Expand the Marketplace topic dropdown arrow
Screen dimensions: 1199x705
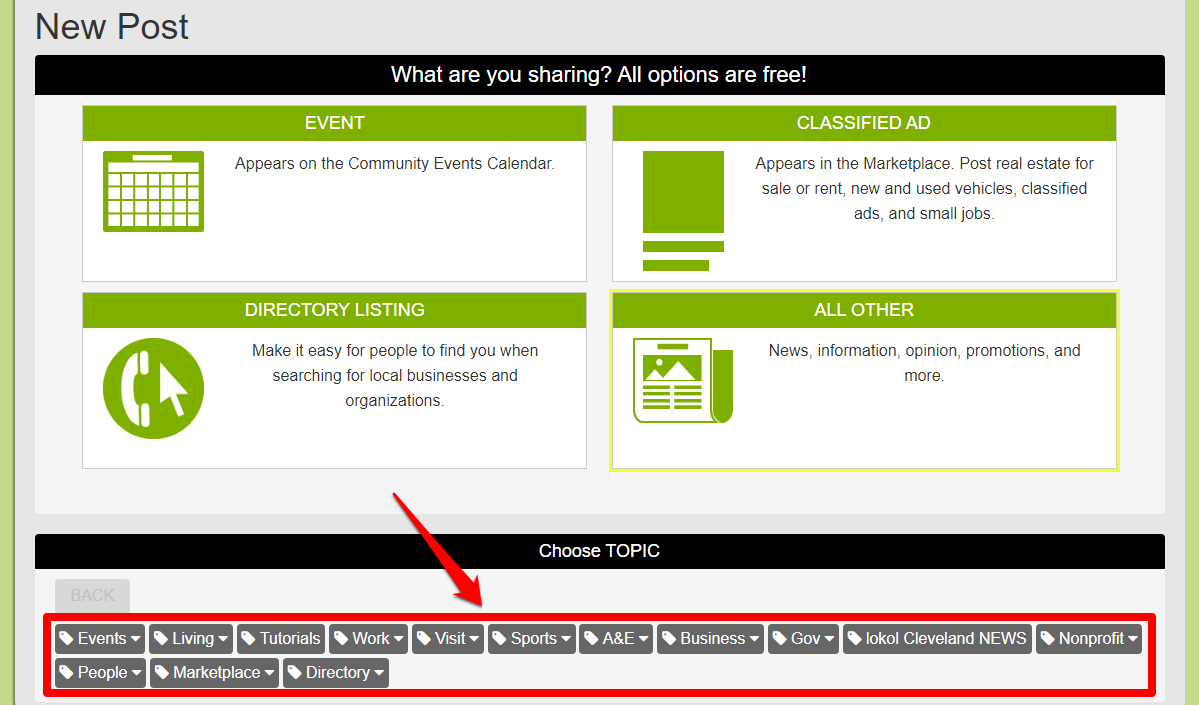click(x=269, y=673)
